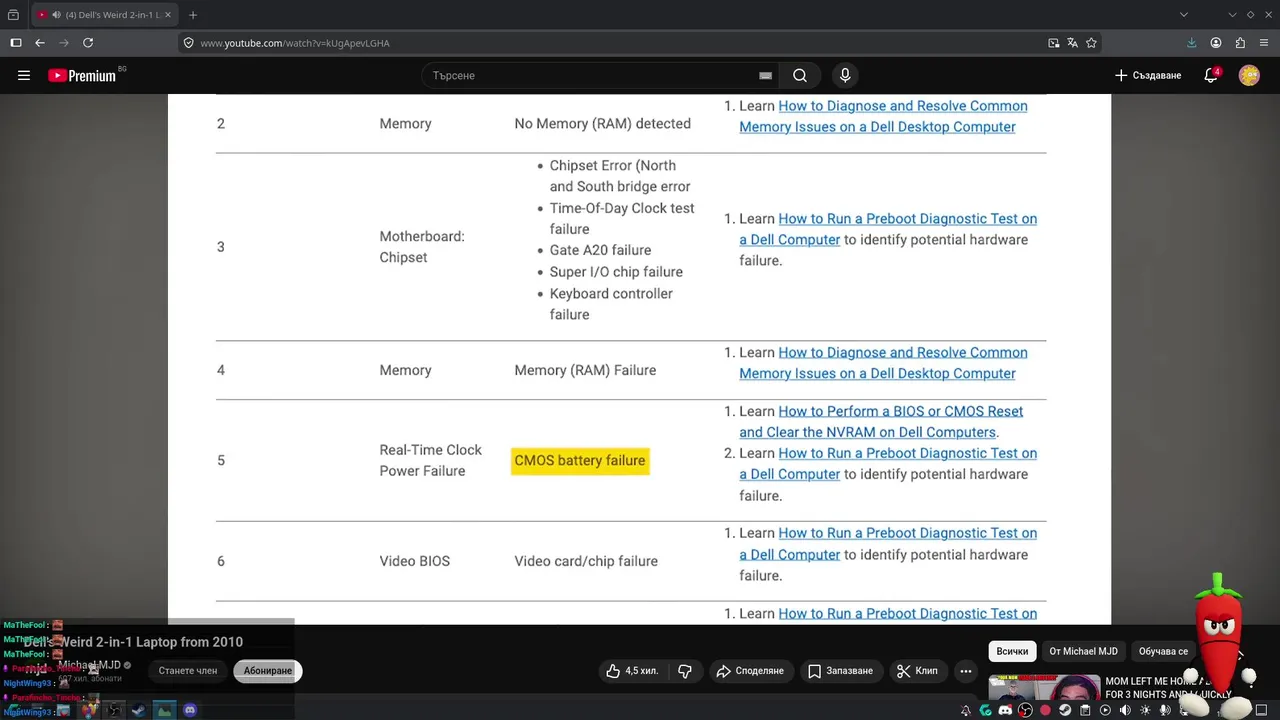Like the video with thumbs-up
Screen dimensions: 1280x720
pyautogui.click(x=634, y=671)
